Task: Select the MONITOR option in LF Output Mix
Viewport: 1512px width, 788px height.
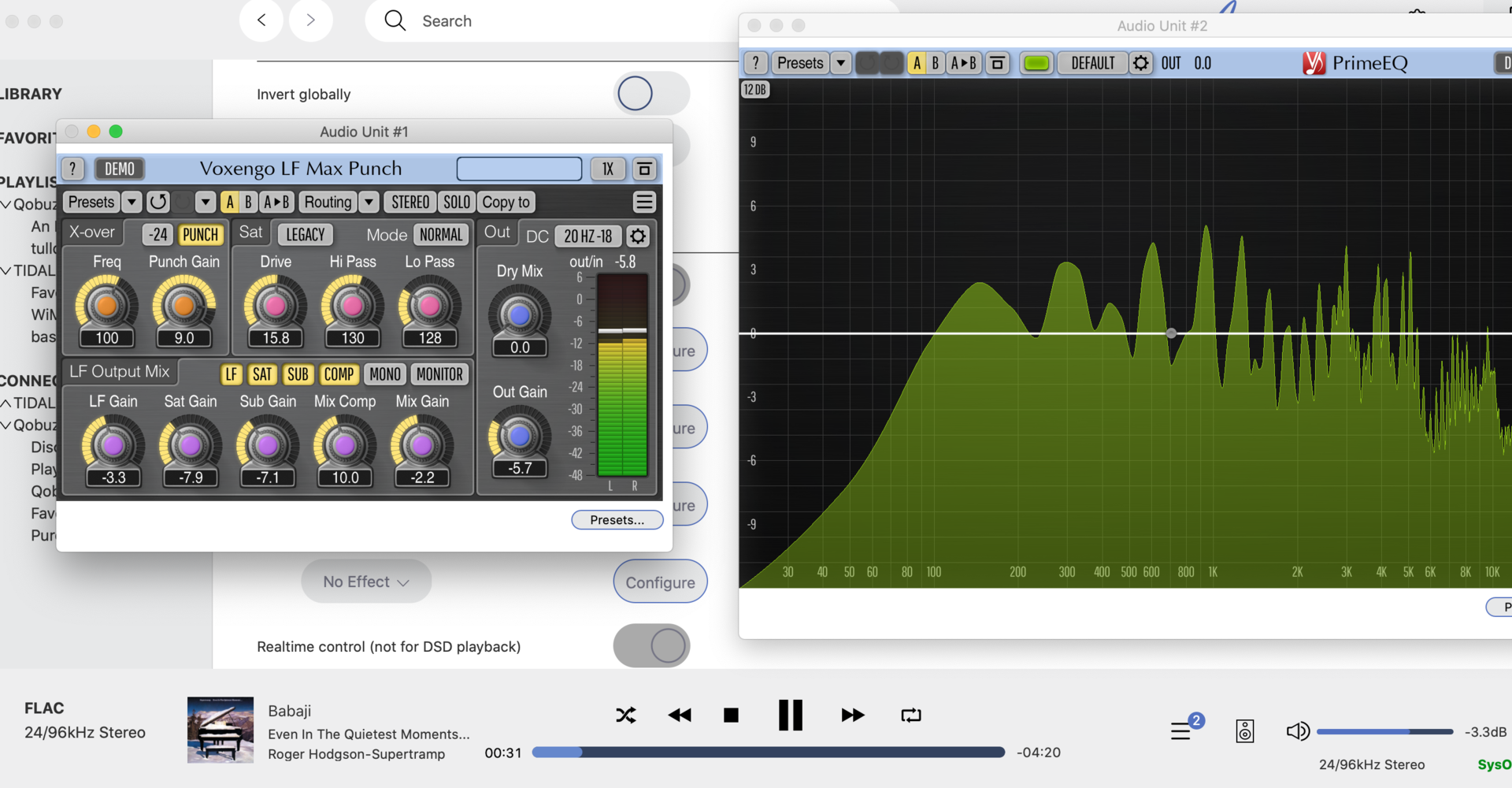Action: 439,374
